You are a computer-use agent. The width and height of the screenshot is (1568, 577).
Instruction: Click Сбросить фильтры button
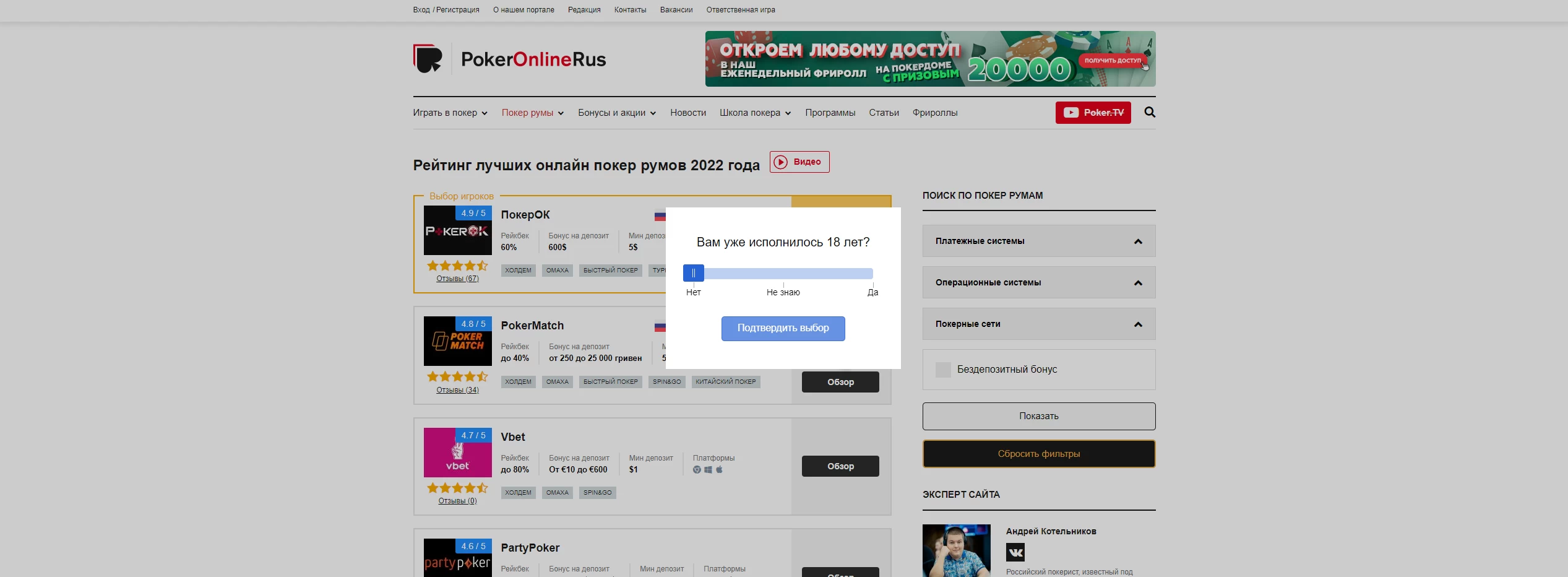click(x=1039, y=454)
